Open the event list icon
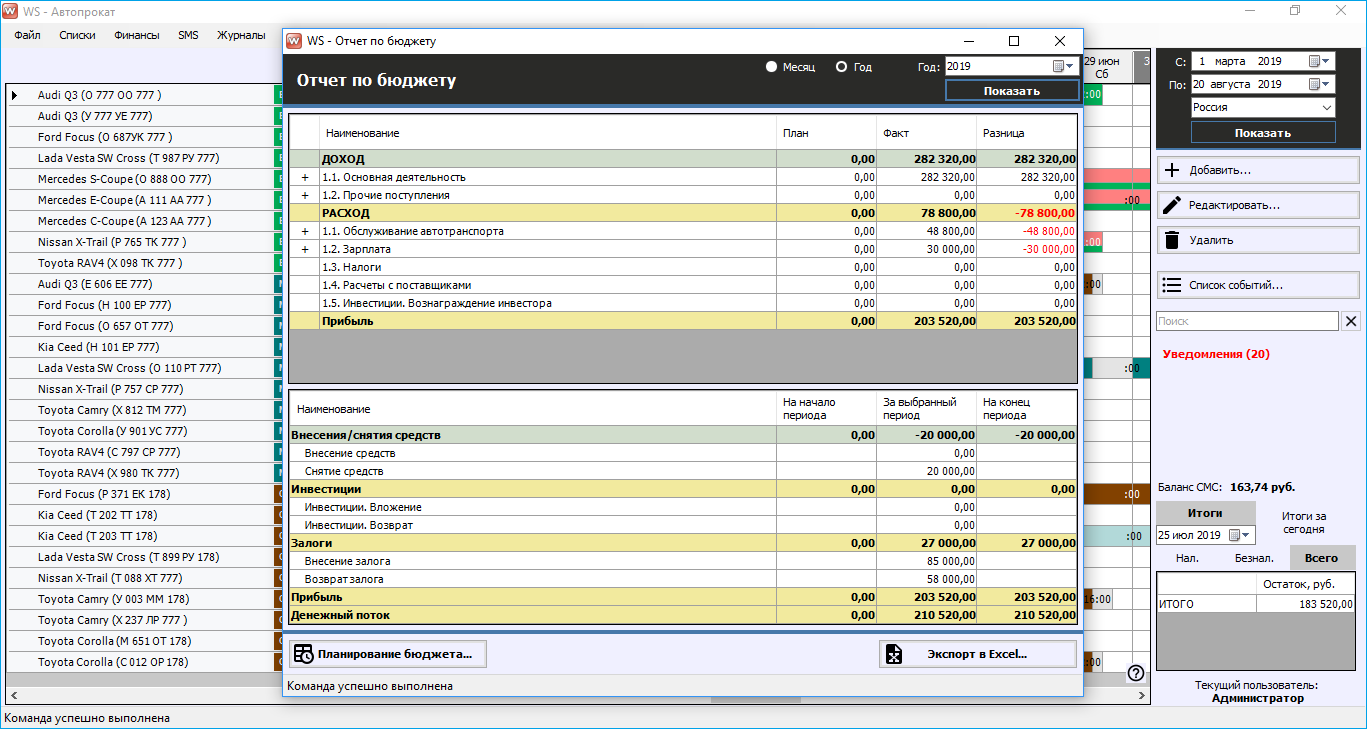 tap(1172, 285)
